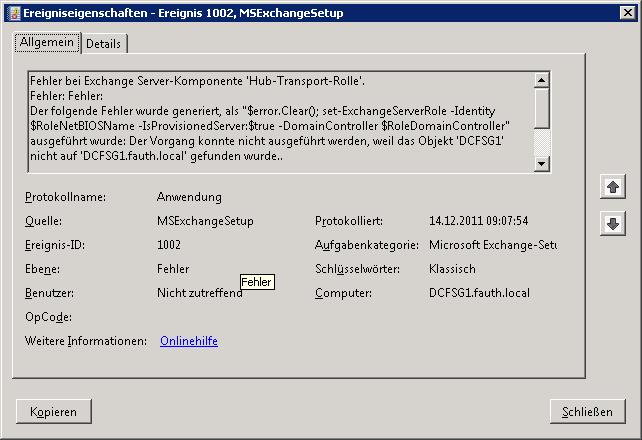Viewport: 642px width, 440px height.
Task: Click the Weitere Informationen label
Action: coord(86,341)
